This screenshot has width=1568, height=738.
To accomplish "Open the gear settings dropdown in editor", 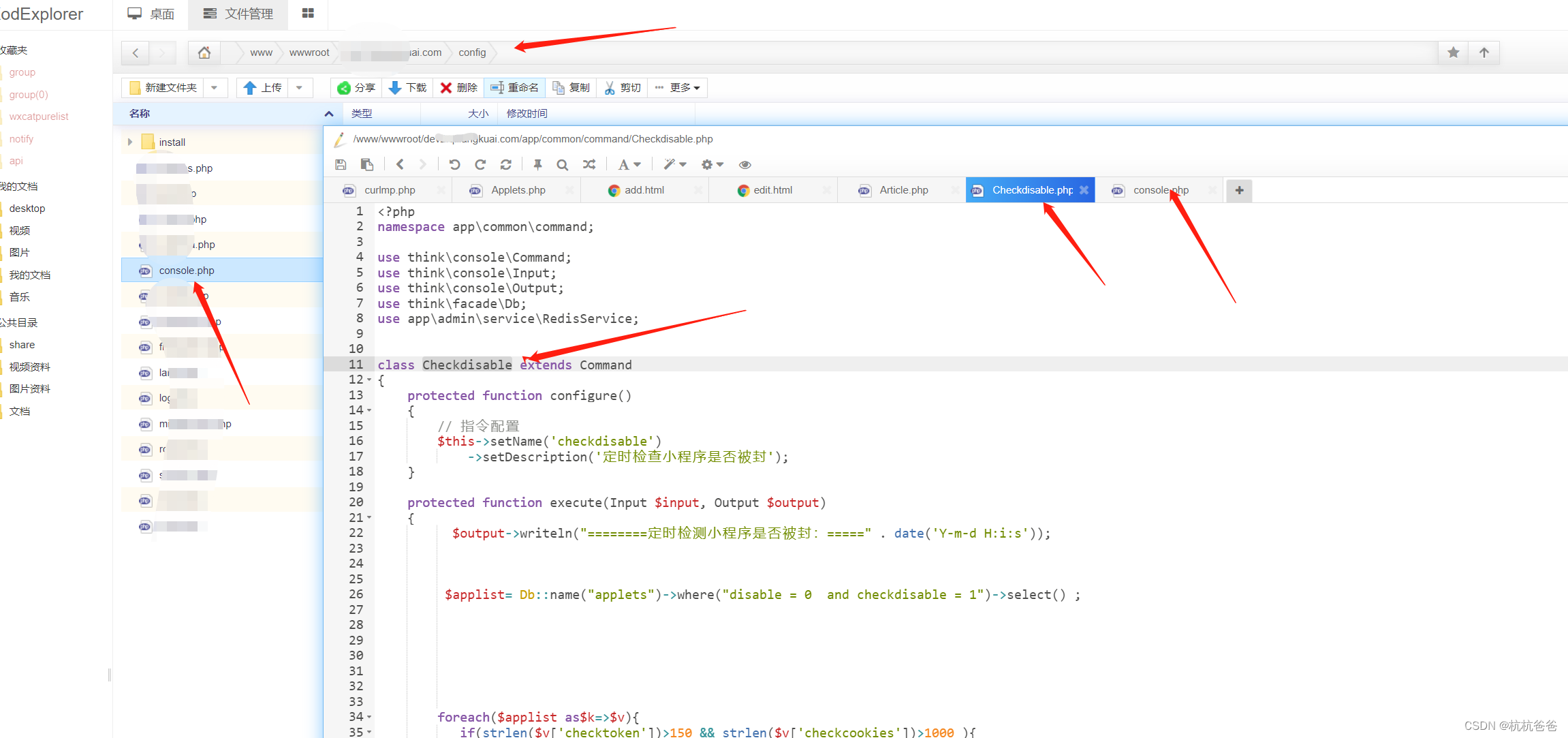I will [x=712, y=164].
